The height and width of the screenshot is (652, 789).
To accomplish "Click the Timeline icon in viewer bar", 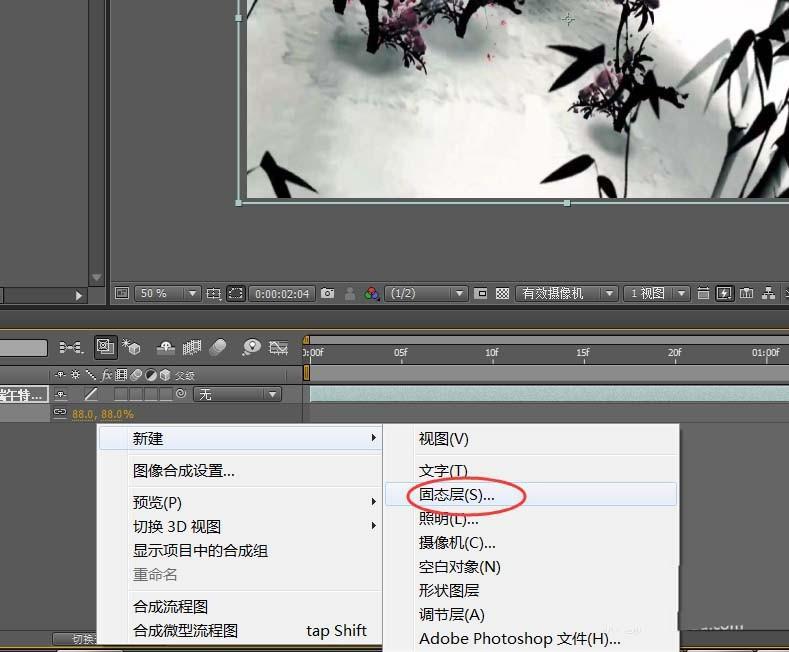I will click(x=746, y=293).
